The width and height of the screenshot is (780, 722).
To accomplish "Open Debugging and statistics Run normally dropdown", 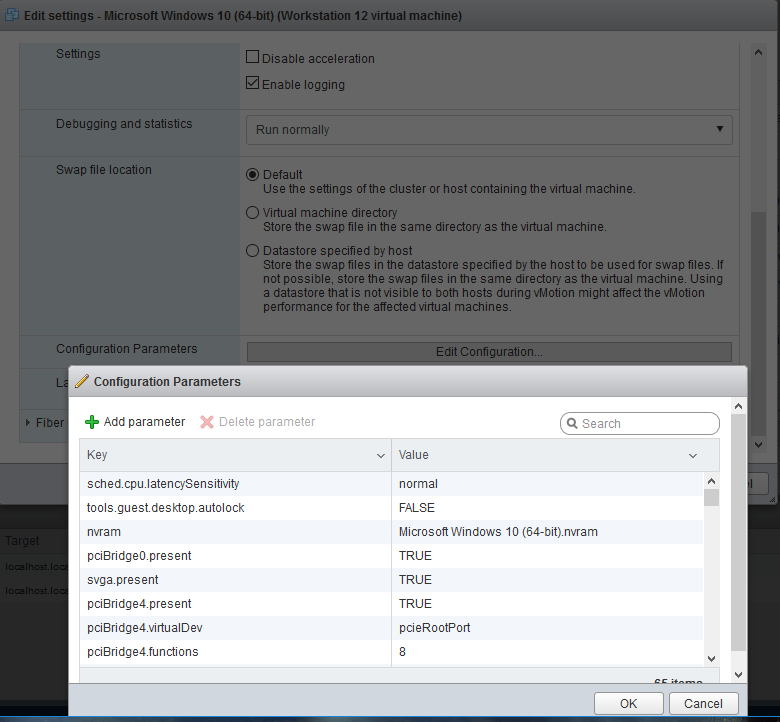I will (x=489, y=130).
